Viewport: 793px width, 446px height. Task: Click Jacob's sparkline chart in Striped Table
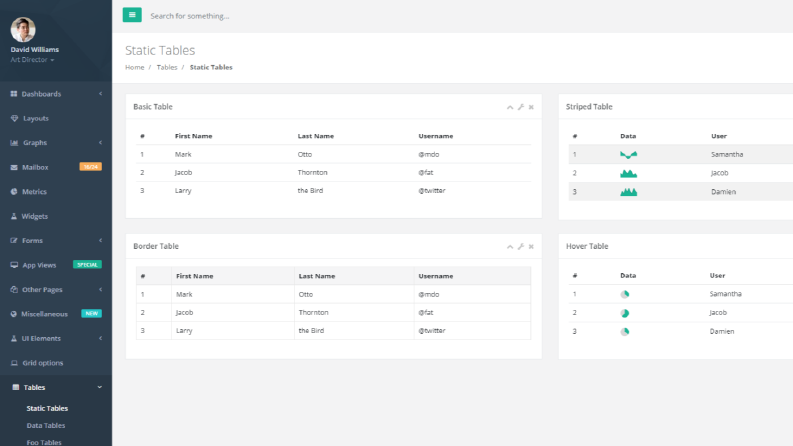click(x=629, y=173)
